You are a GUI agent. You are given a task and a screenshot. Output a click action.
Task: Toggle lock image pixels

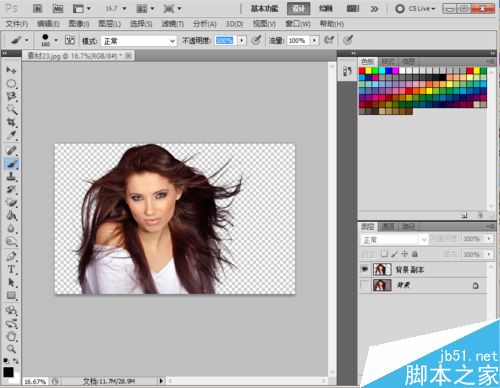point(394,254)
